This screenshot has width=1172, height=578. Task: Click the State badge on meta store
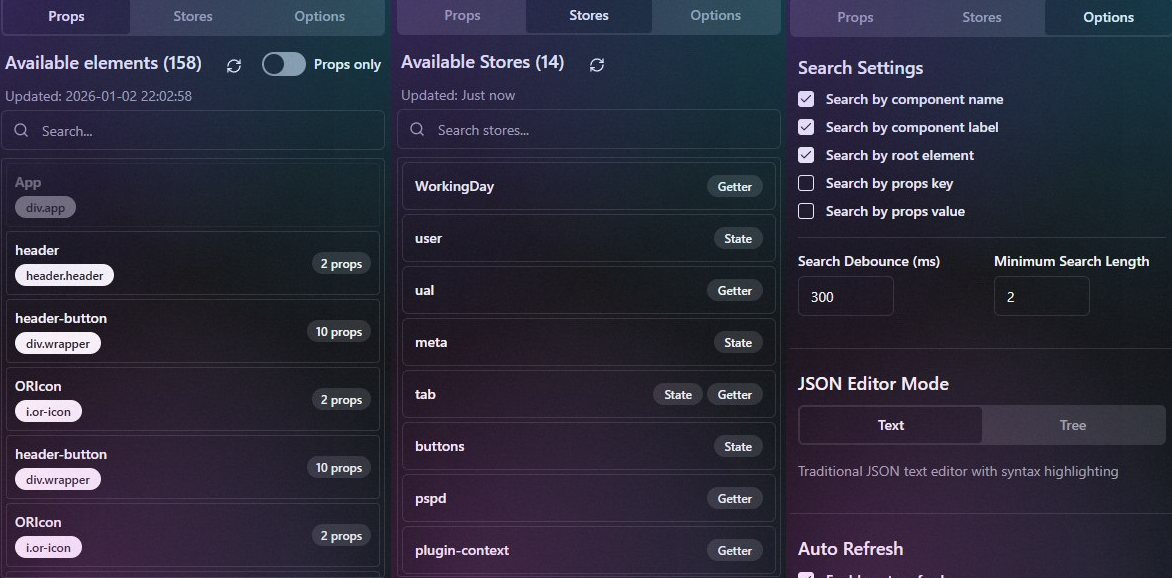[738, 342]
